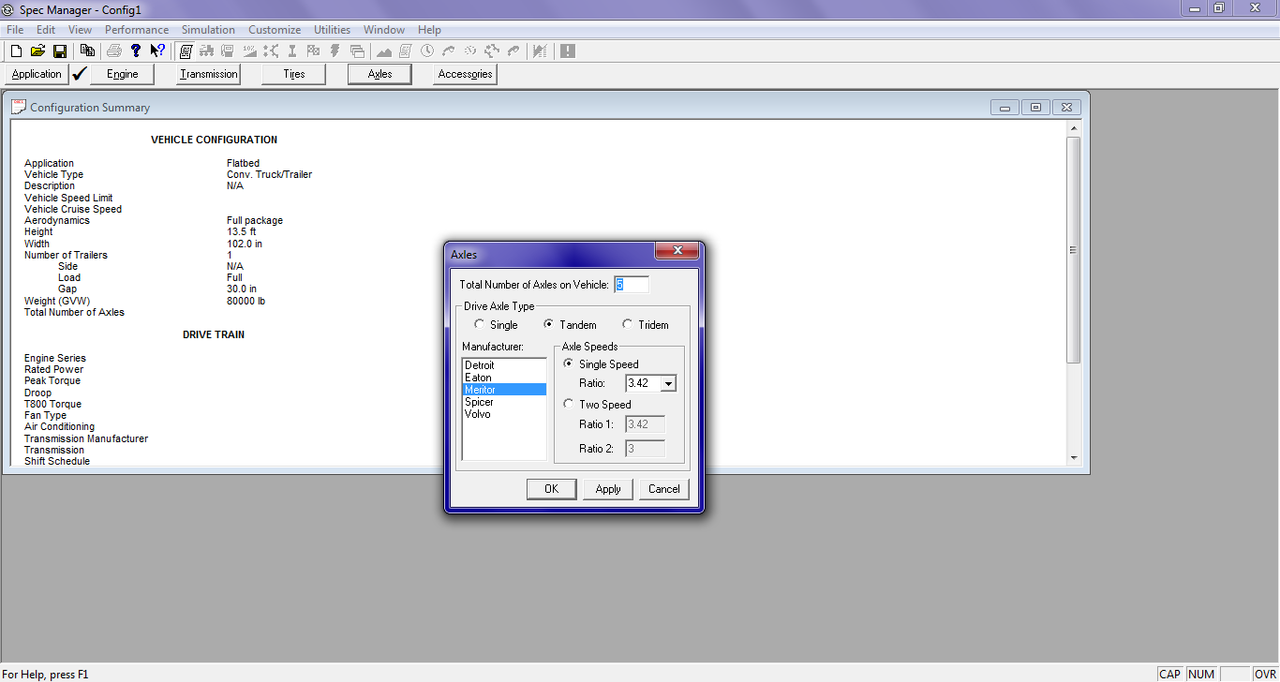
Task: Cancel the Axles dialog
Action: 664,489
